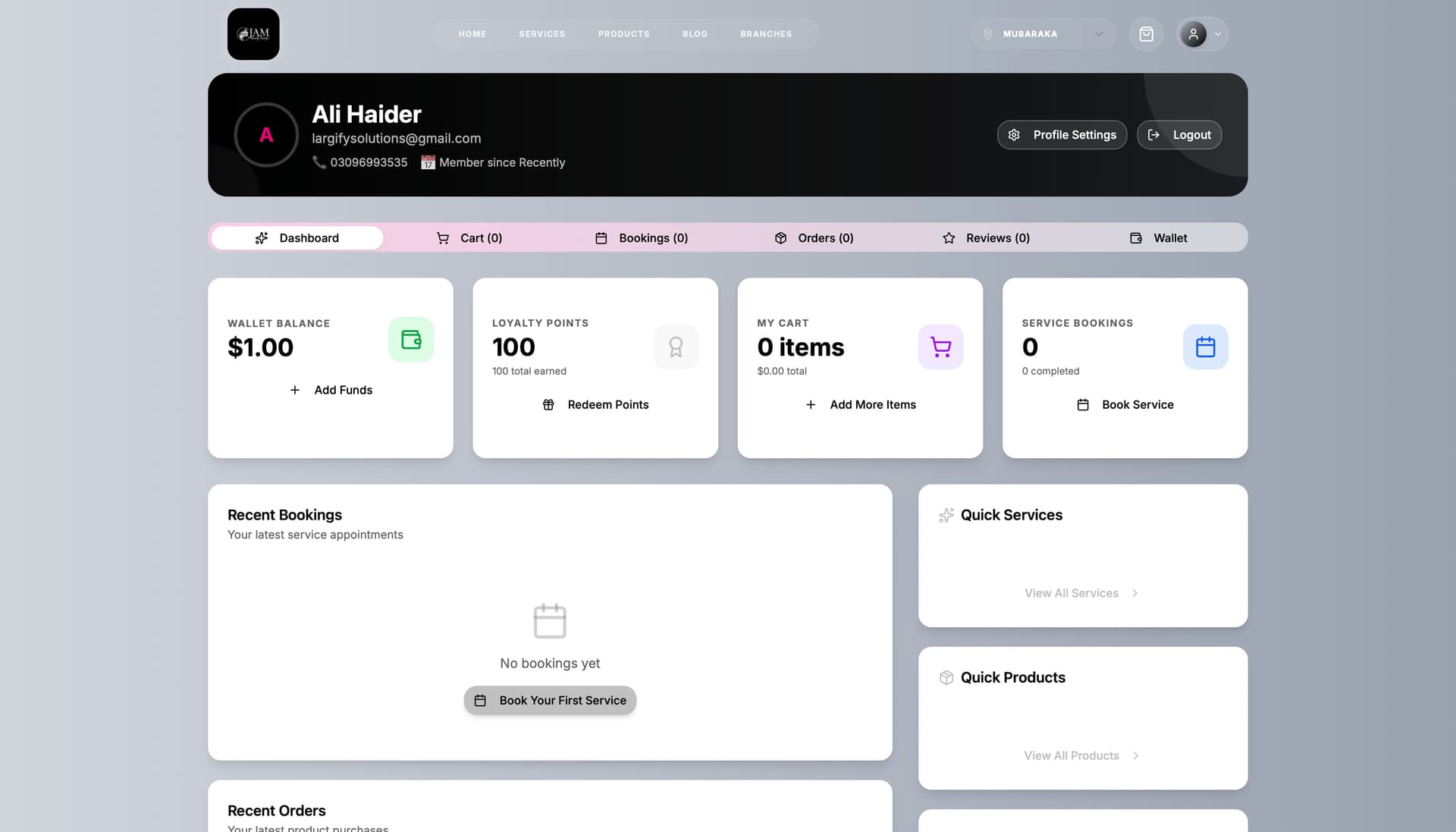The width and height of the screenshot is (1456, 832).
Task: Click the shopping bag icon in the header
Action: pyautogui.click(x=1146, y=33)
